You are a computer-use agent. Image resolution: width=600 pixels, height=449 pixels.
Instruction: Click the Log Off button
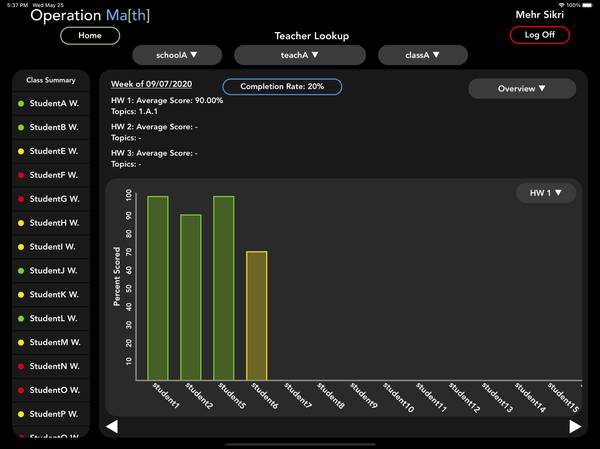540,35
